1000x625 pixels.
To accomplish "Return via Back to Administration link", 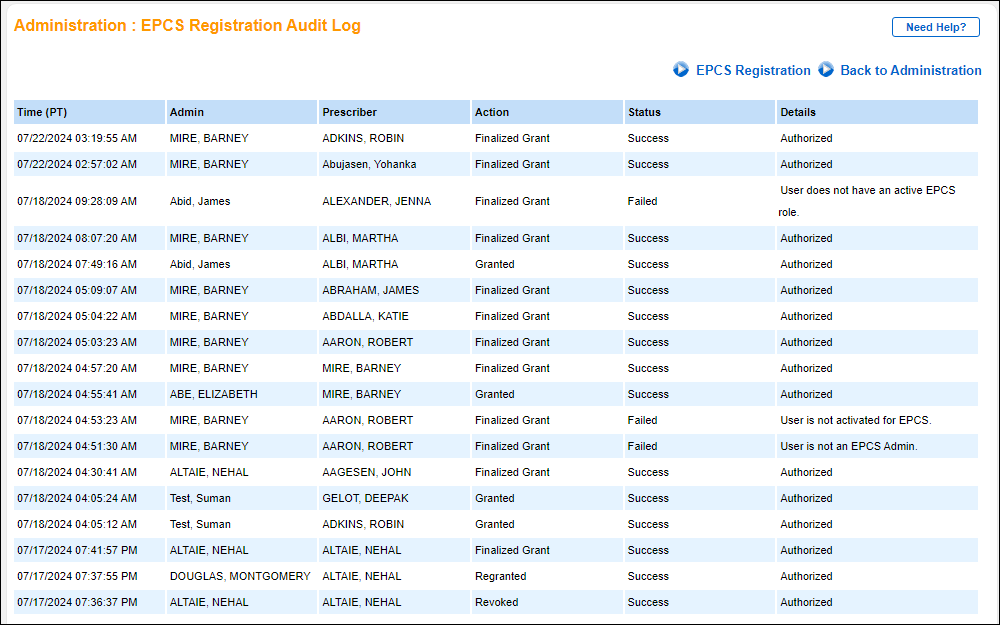I will point(911,70).
